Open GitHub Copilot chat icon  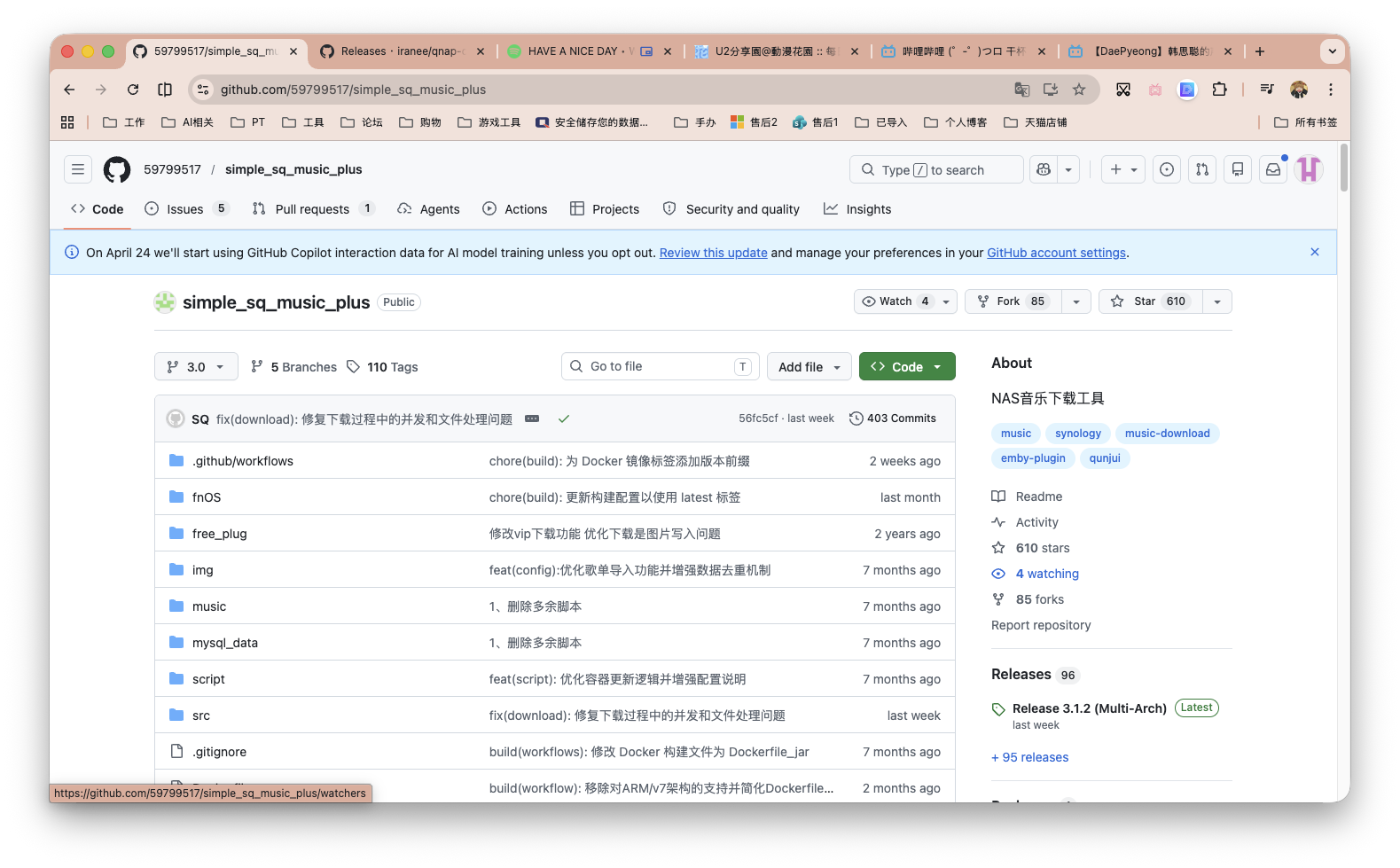click(1044, 169)
